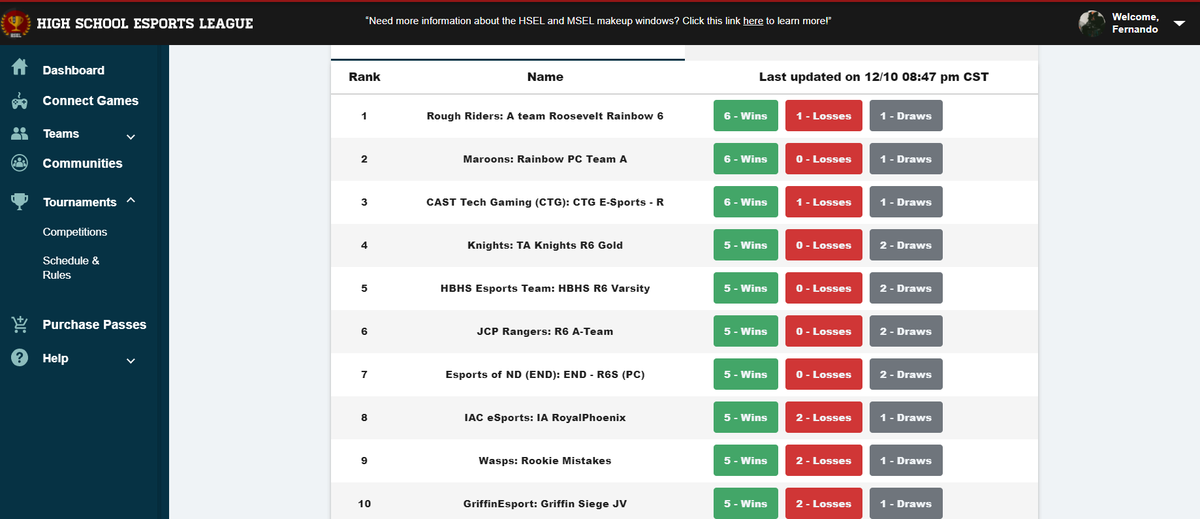This screenshot has width=1200, height=519.
Task: Open the Help sidebar item
Action: [55, 358]
